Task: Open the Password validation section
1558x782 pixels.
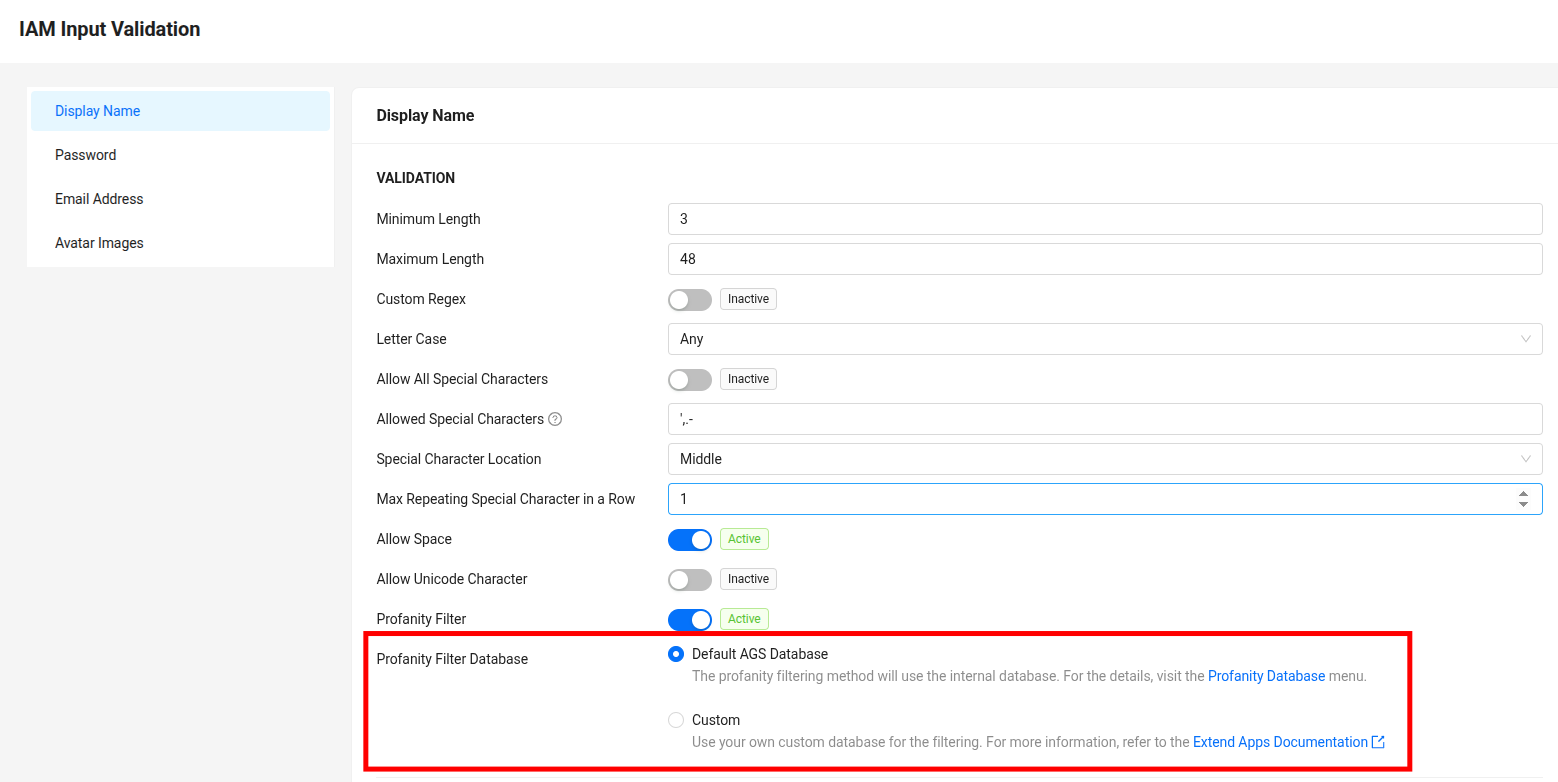Action: coord(86,155)
